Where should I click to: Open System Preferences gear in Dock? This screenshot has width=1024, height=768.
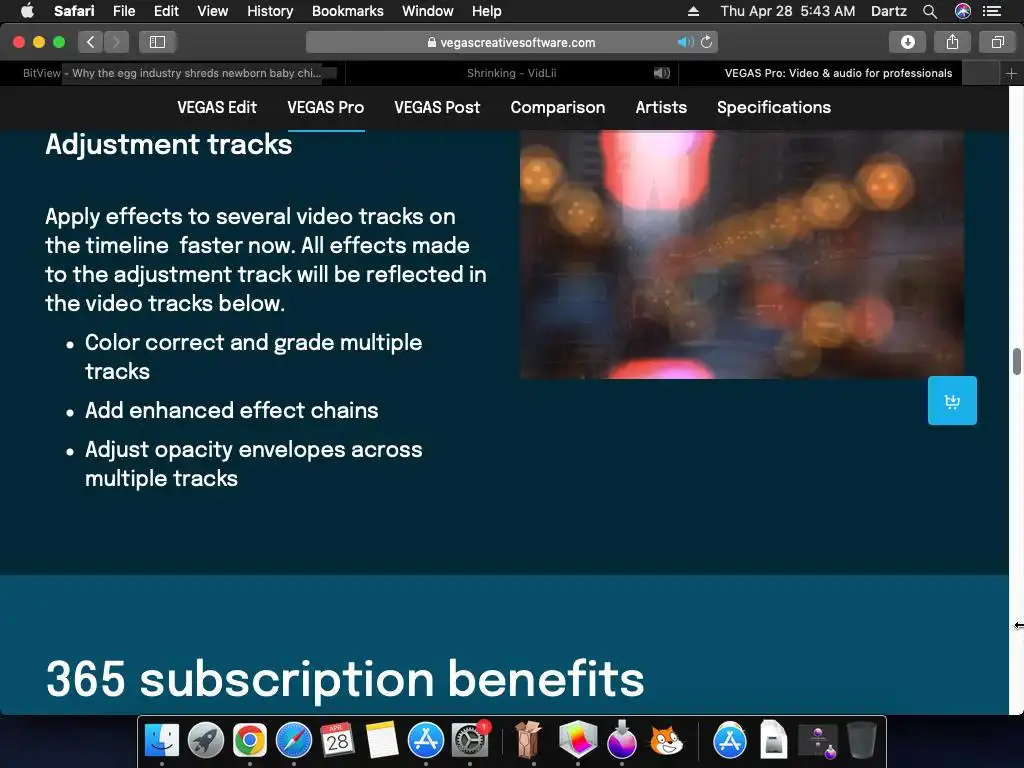[x=470, y=741]
